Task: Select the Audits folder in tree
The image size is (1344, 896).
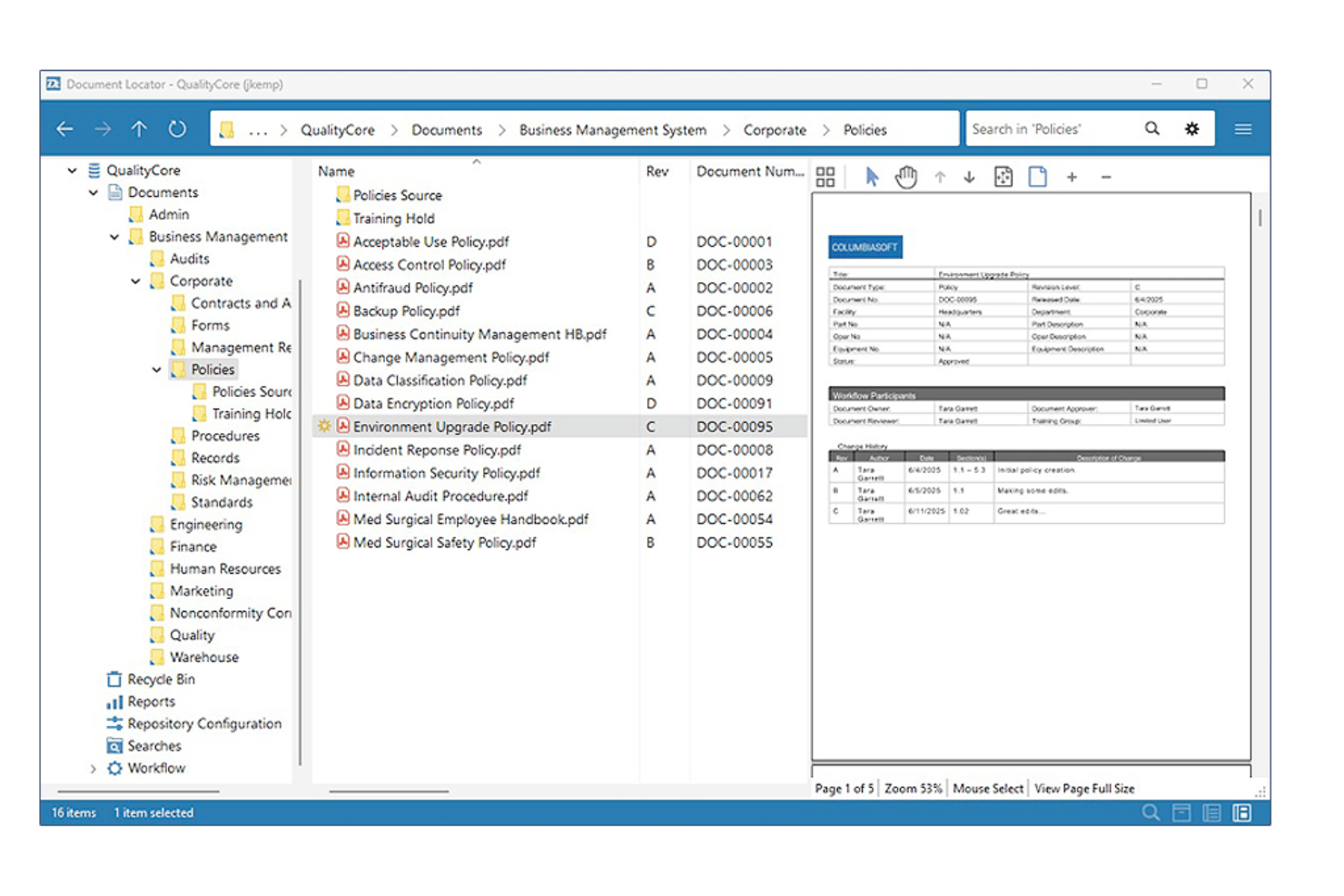Action: point(189,259)
